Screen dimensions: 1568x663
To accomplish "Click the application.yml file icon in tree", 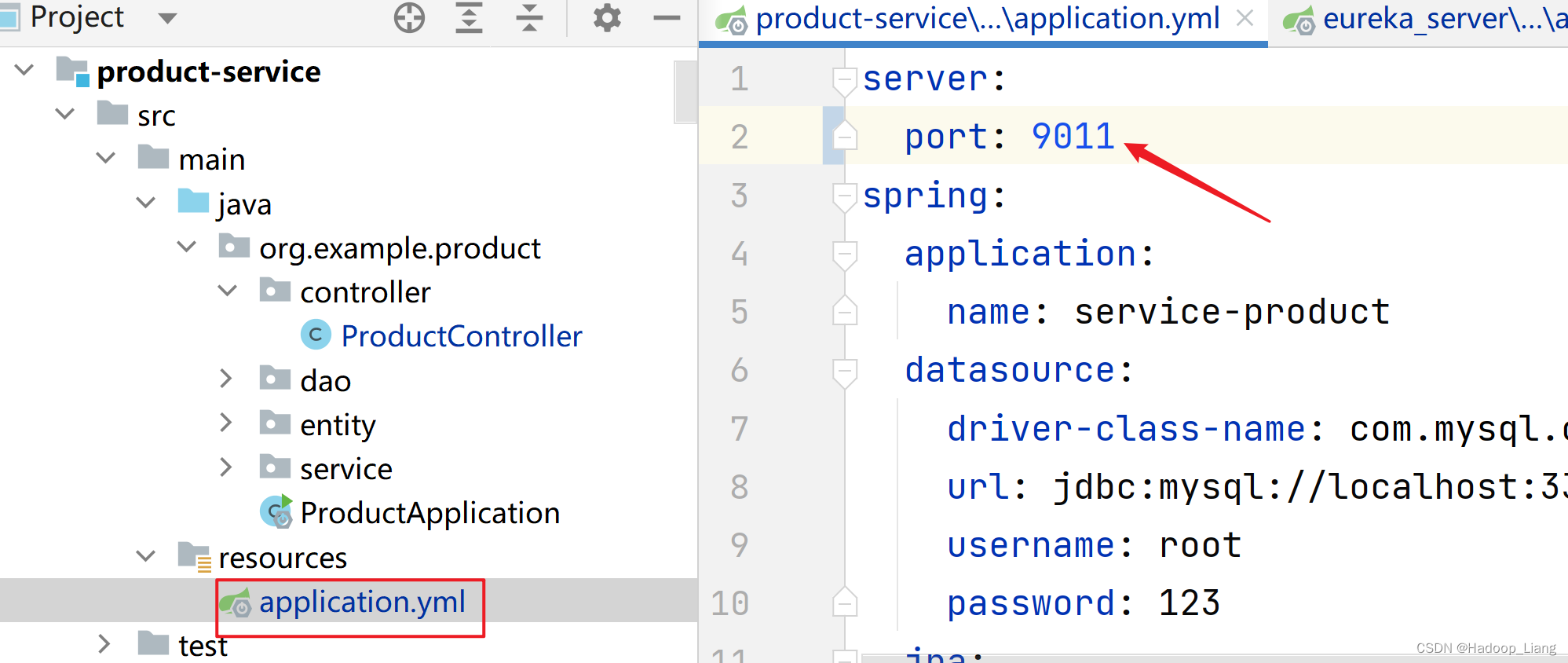I will (236, 603).
